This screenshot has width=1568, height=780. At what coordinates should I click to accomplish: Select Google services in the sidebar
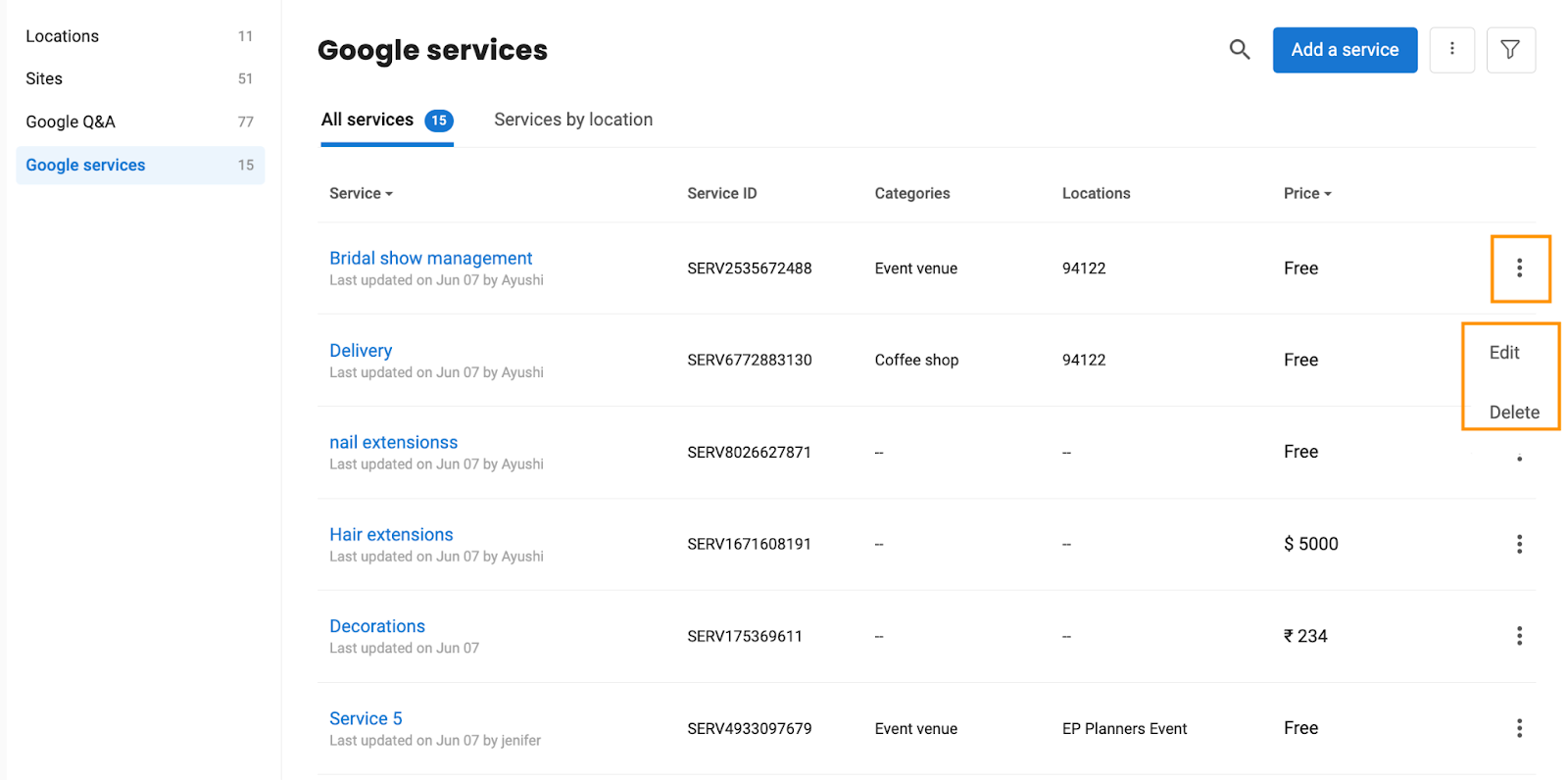coord(140,165)
